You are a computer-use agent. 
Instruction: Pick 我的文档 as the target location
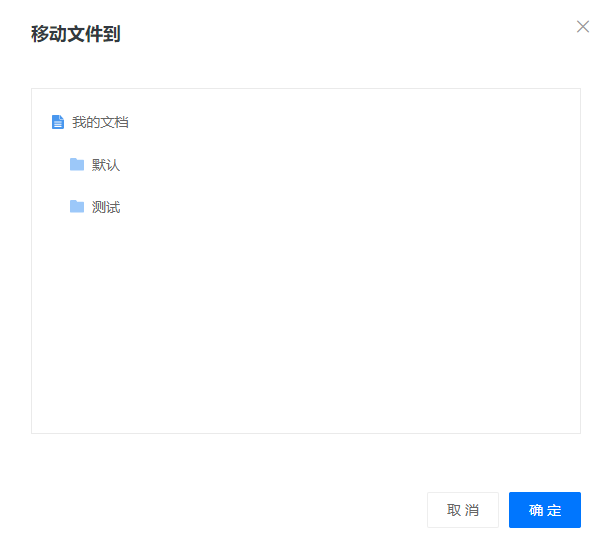(x=100, y=122)
